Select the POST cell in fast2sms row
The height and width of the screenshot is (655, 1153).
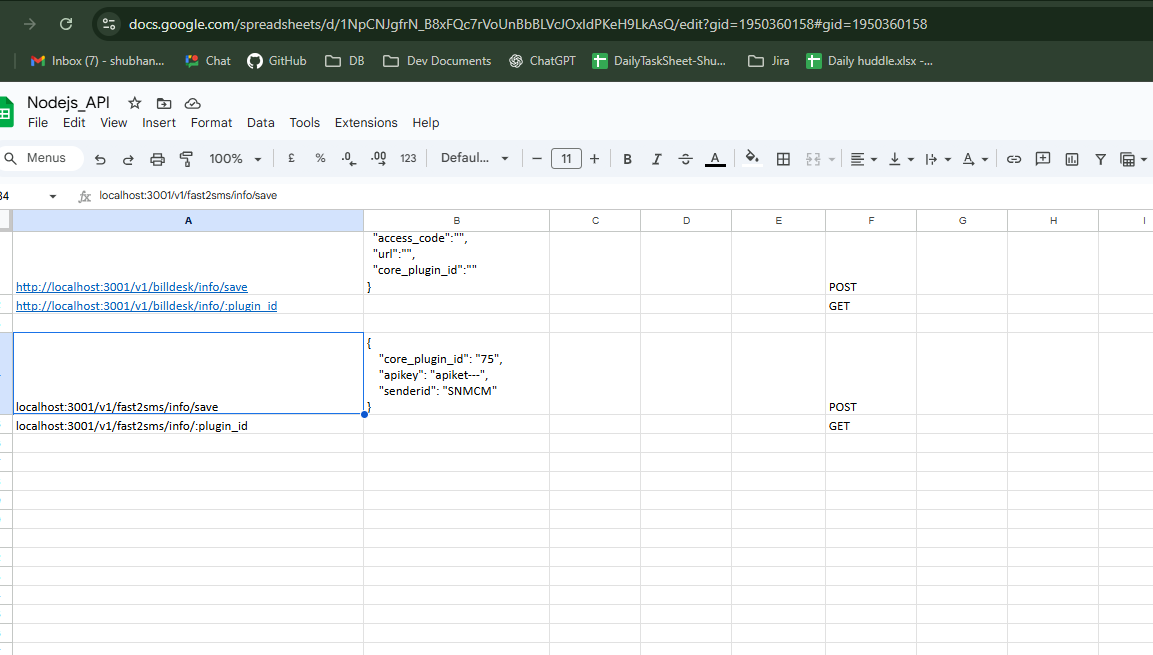click(x=871, y=373)
